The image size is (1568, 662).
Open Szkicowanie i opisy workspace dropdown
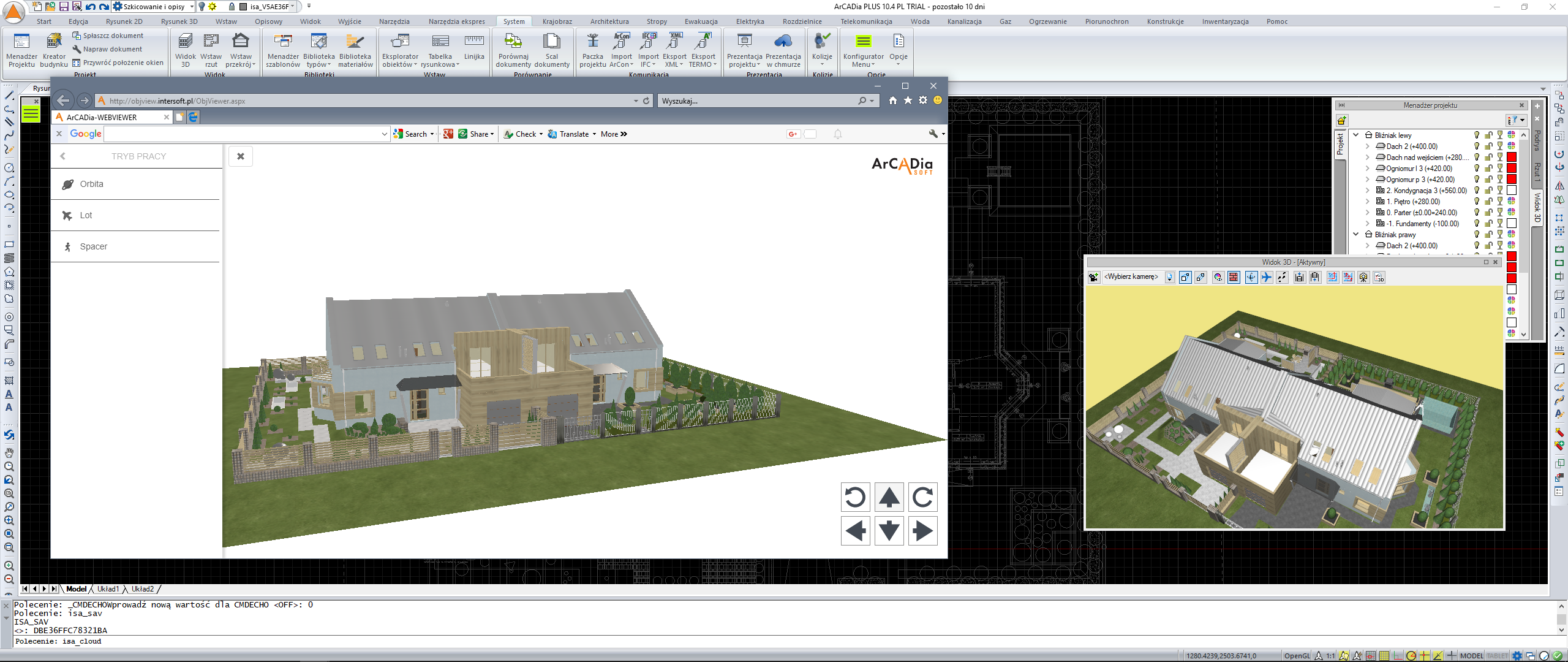coord(191,7)
